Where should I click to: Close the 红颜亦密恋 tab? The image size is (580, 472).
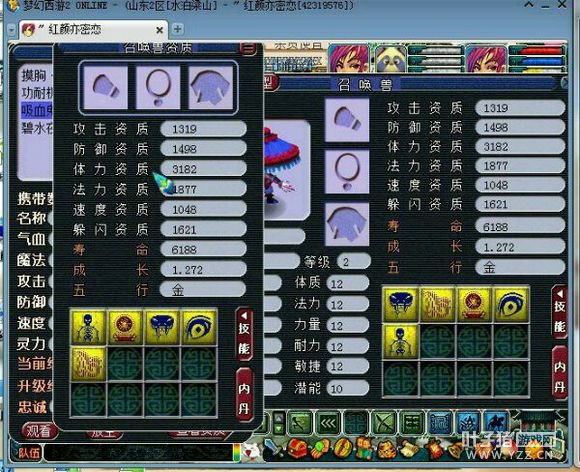159,30
